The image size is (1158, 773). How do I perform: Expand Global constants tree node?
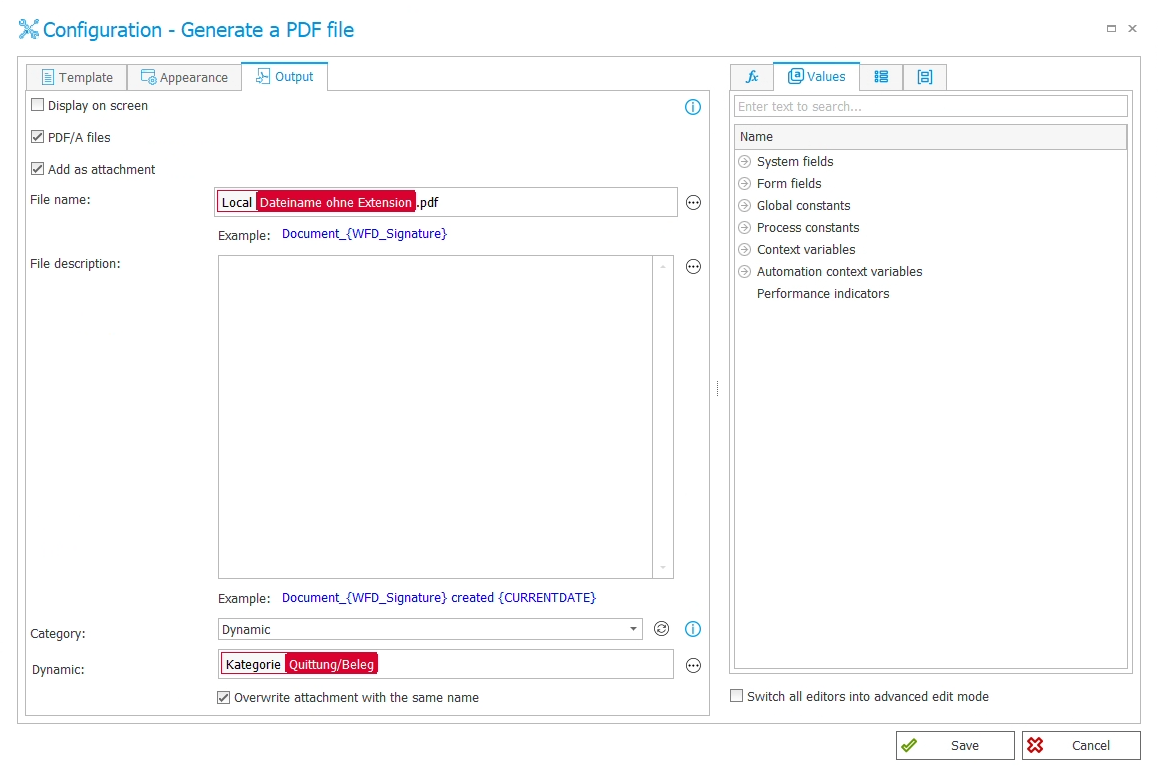(x=744, y=206)
